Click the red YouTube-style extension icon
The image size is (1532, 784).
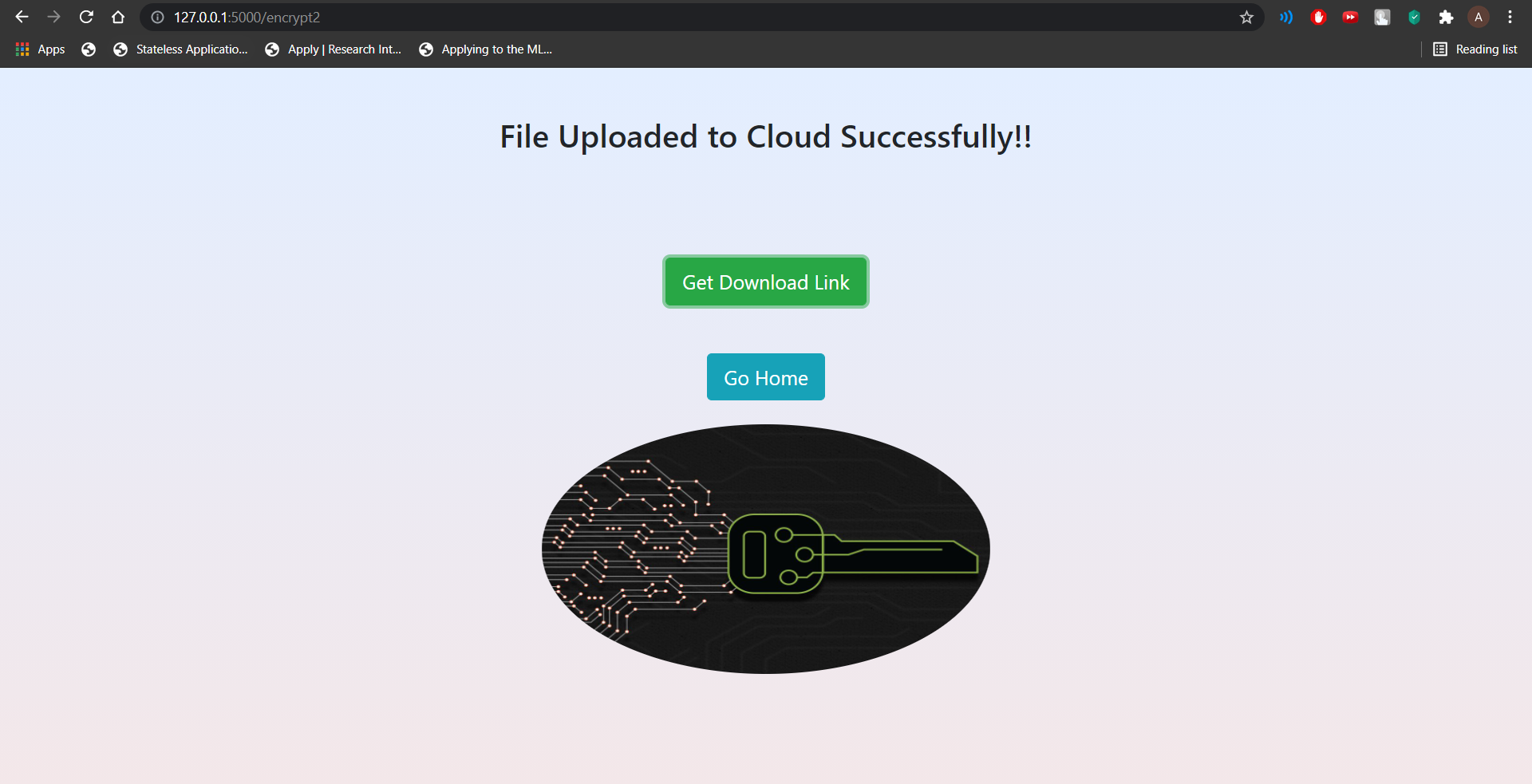[x=1350, y=17]
